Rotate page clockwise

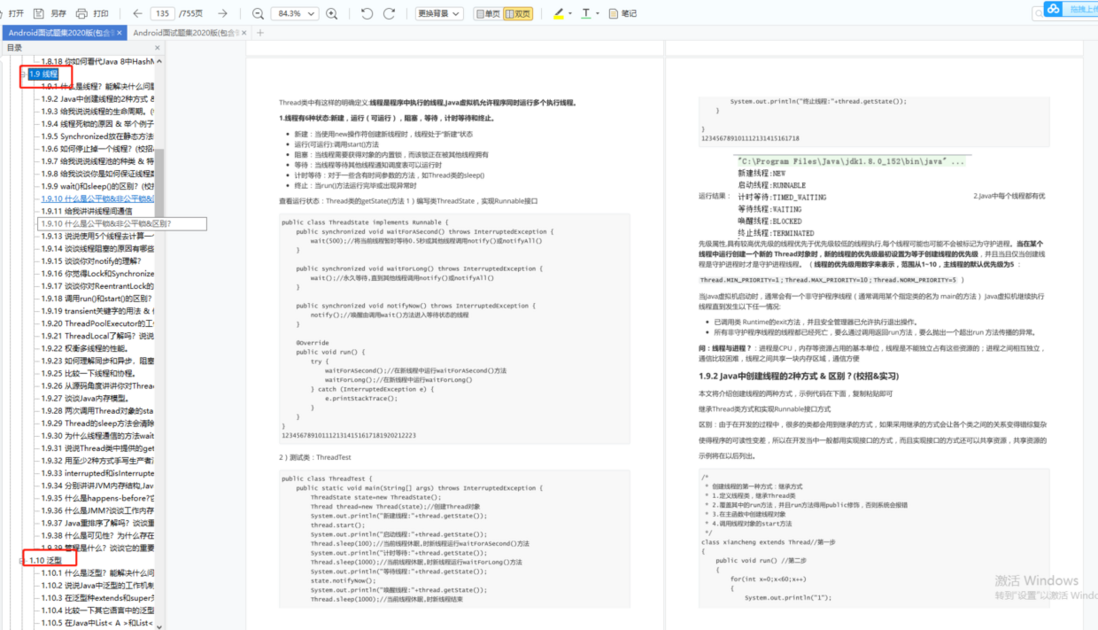coord(389,13)
